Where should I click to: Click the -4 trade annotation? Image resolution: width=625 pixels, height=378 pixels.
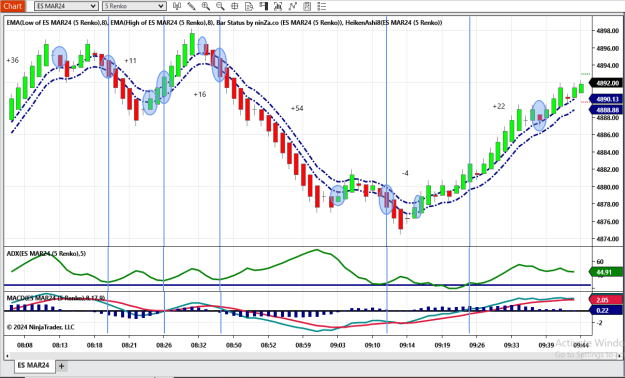405,173
